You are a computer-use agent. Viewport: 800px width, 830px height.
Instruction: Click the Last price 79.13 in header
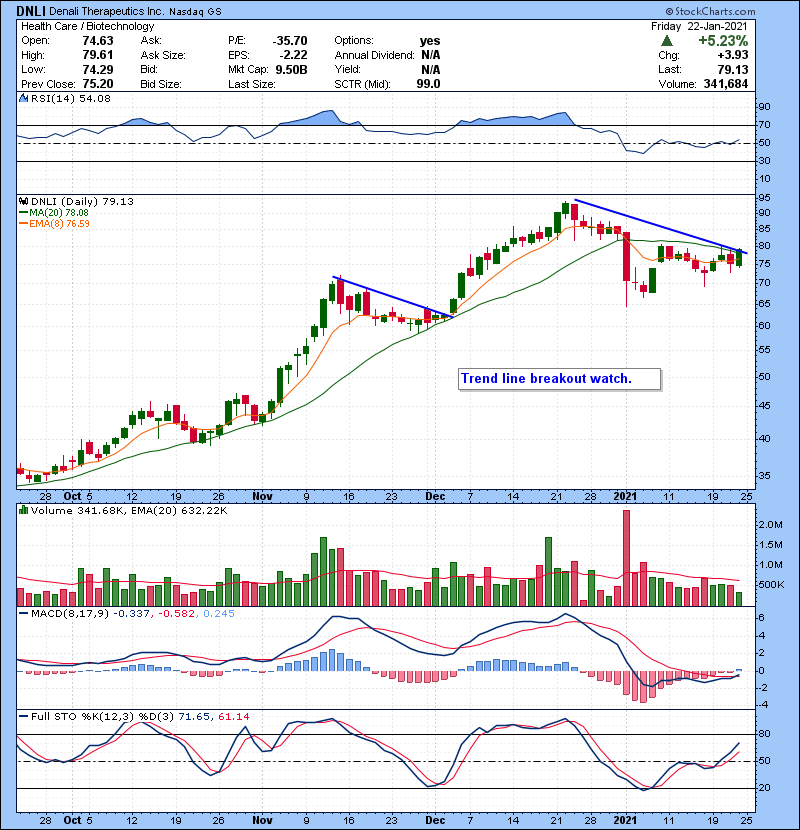(x=733, y=69)
